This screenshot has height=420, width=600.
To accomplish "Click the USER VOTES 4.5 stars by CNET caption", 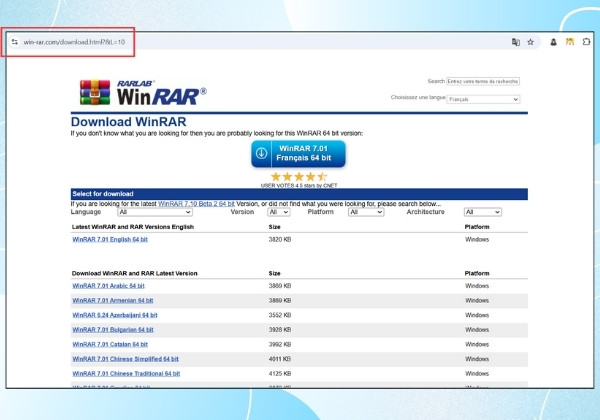I will pos(299,186).
